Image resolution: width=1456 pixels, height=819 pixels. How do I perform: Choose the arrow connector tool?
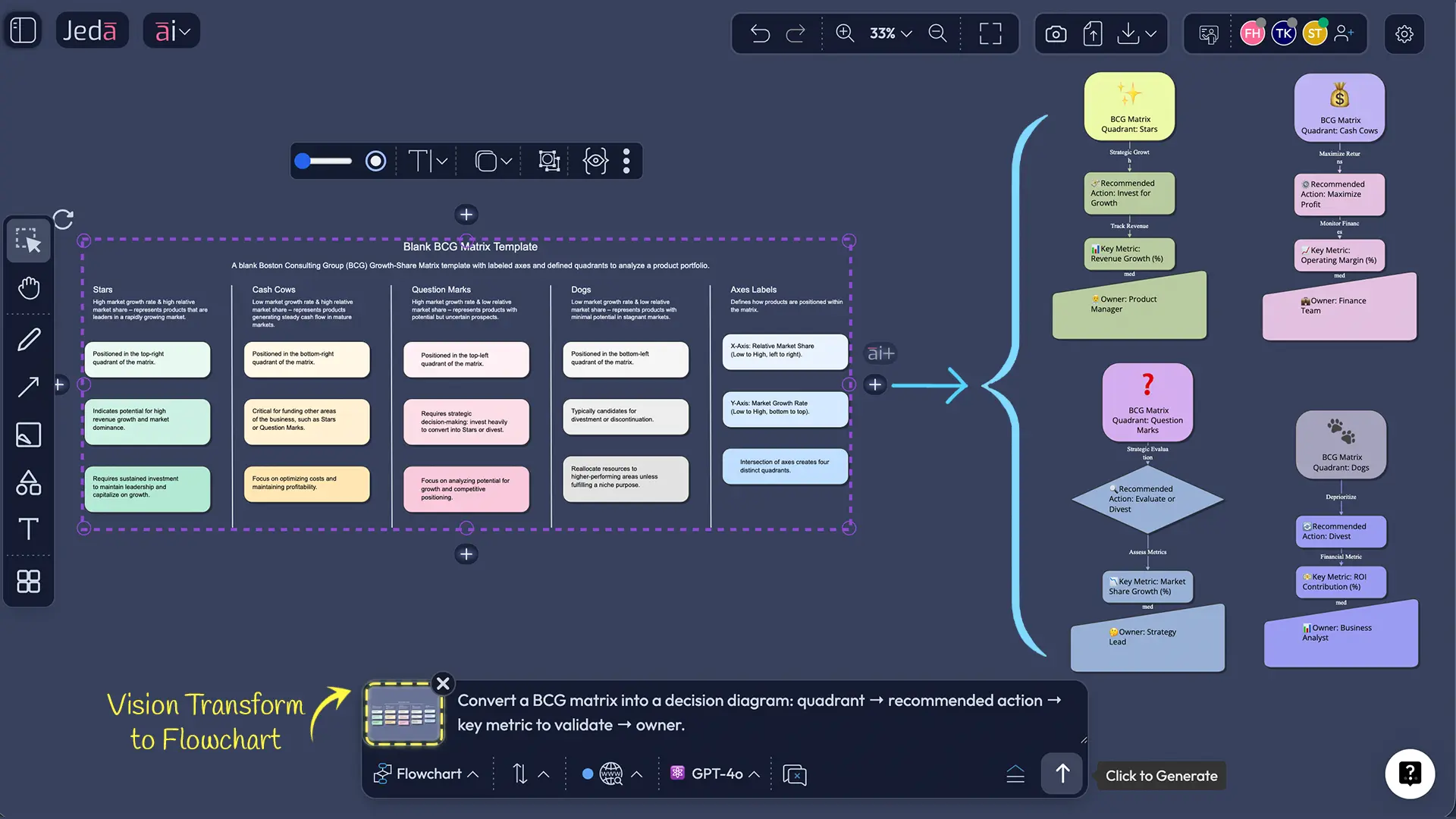[29, 387]
